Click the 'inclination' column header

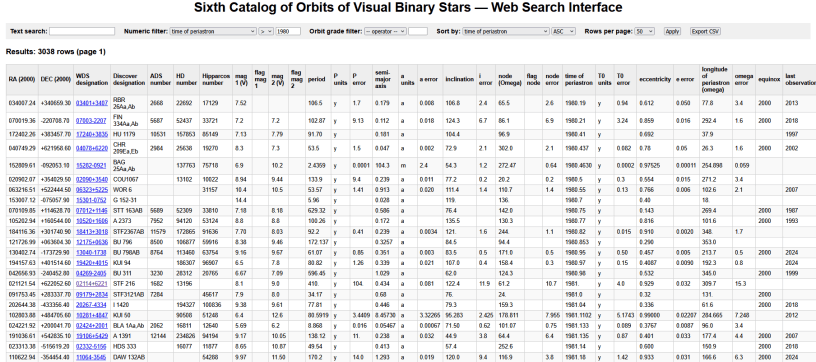[x=460, y=79]
